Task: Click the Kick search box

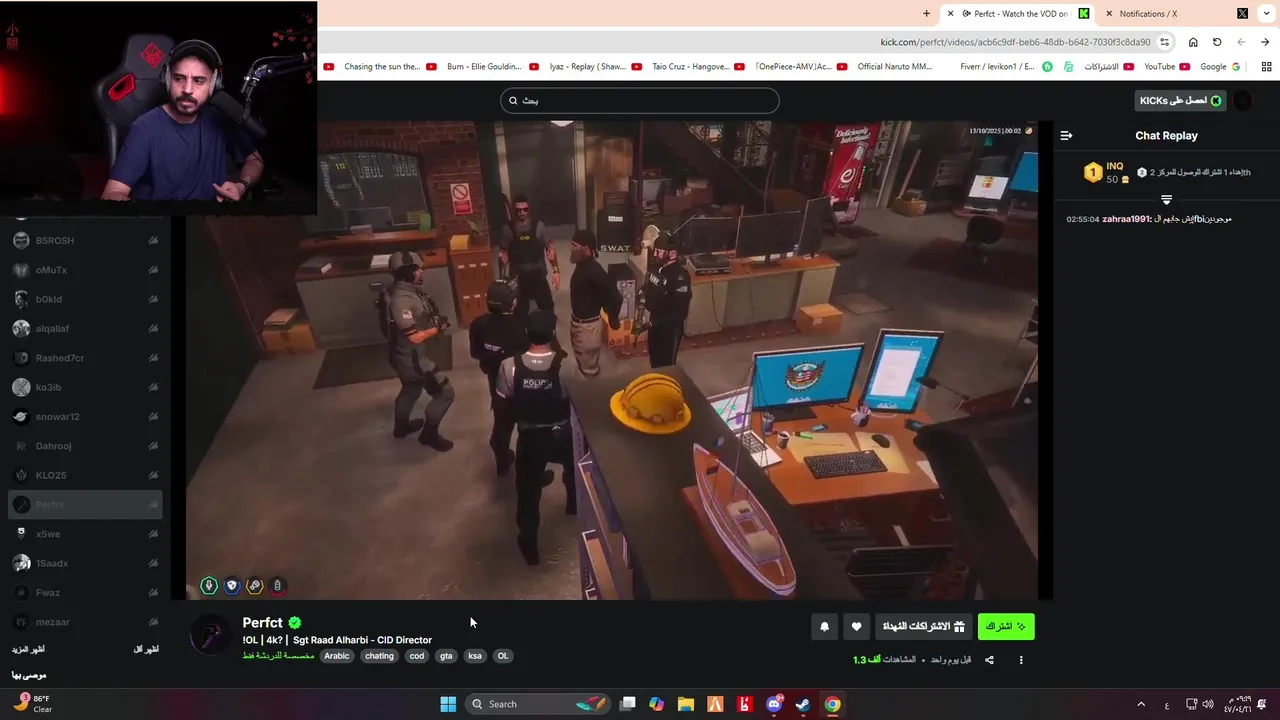Action: coord(640,100)
